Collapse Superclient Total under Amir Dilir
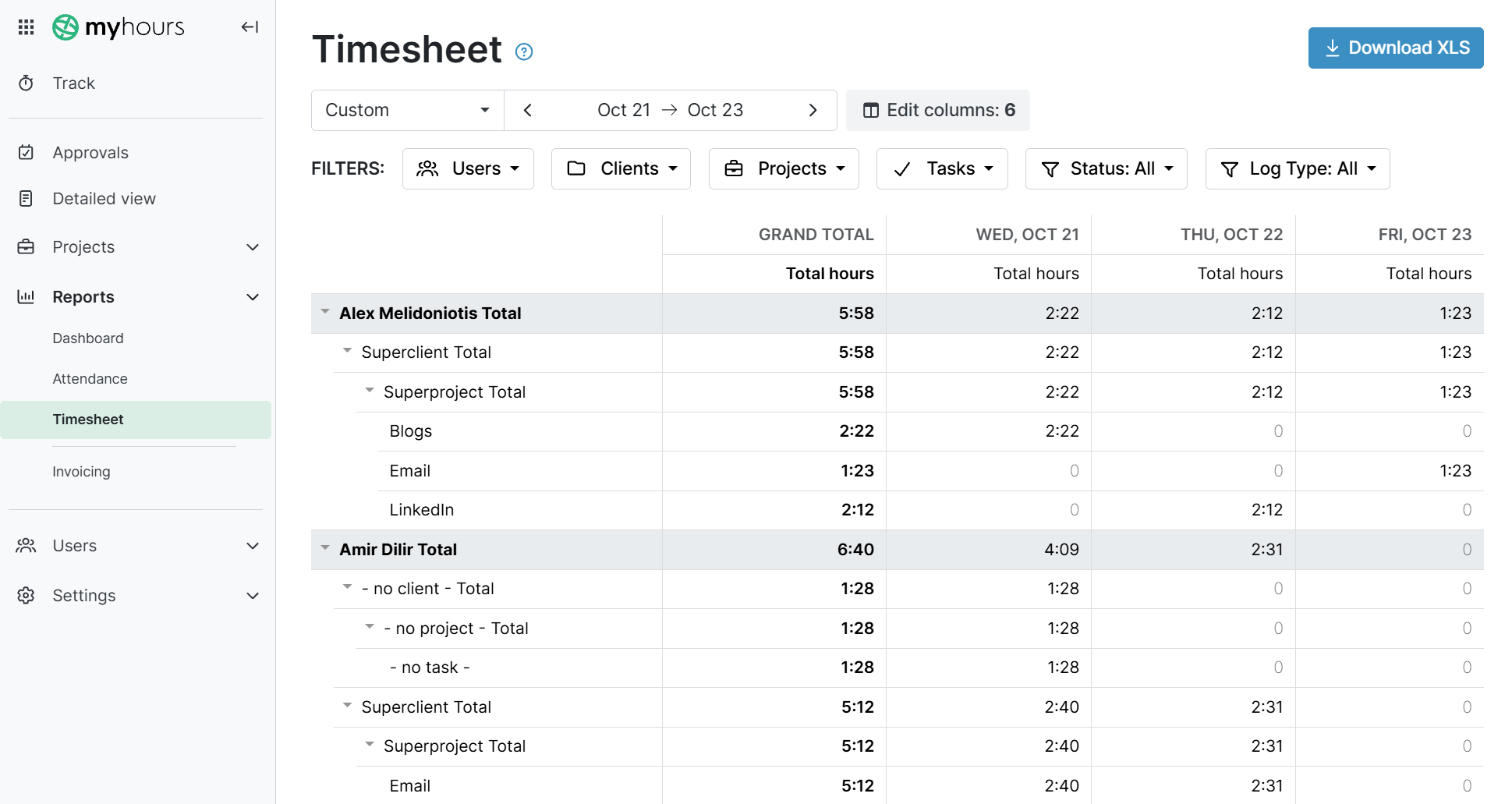This screenshot has width=1512, height=804. click(x=347, y=706)
